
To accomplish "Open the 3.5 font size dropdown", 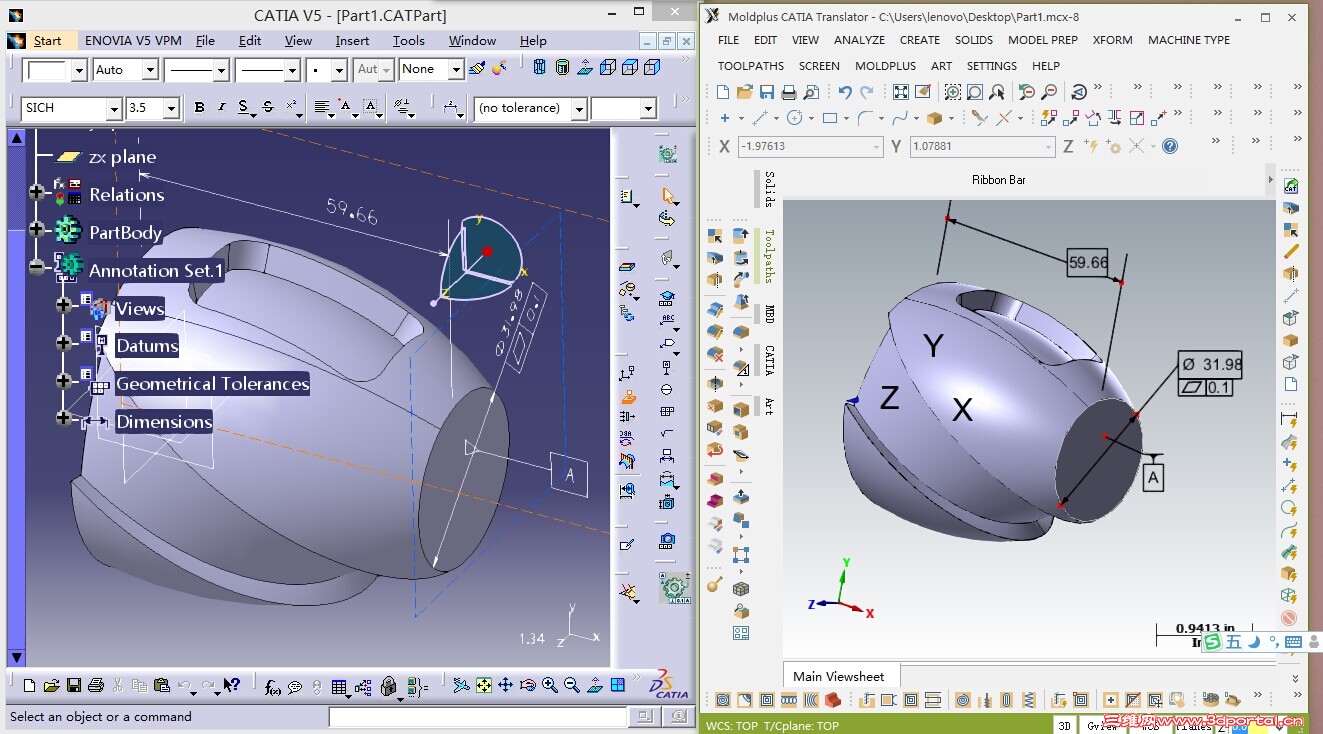I will tap(171, 108).
